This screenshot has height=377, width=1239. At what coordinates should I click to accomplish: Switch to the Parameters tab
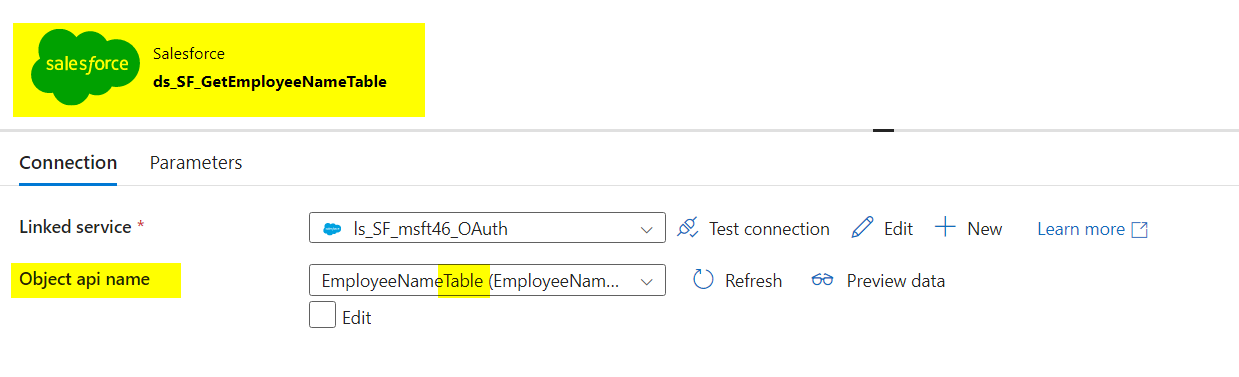pos(196,162)
